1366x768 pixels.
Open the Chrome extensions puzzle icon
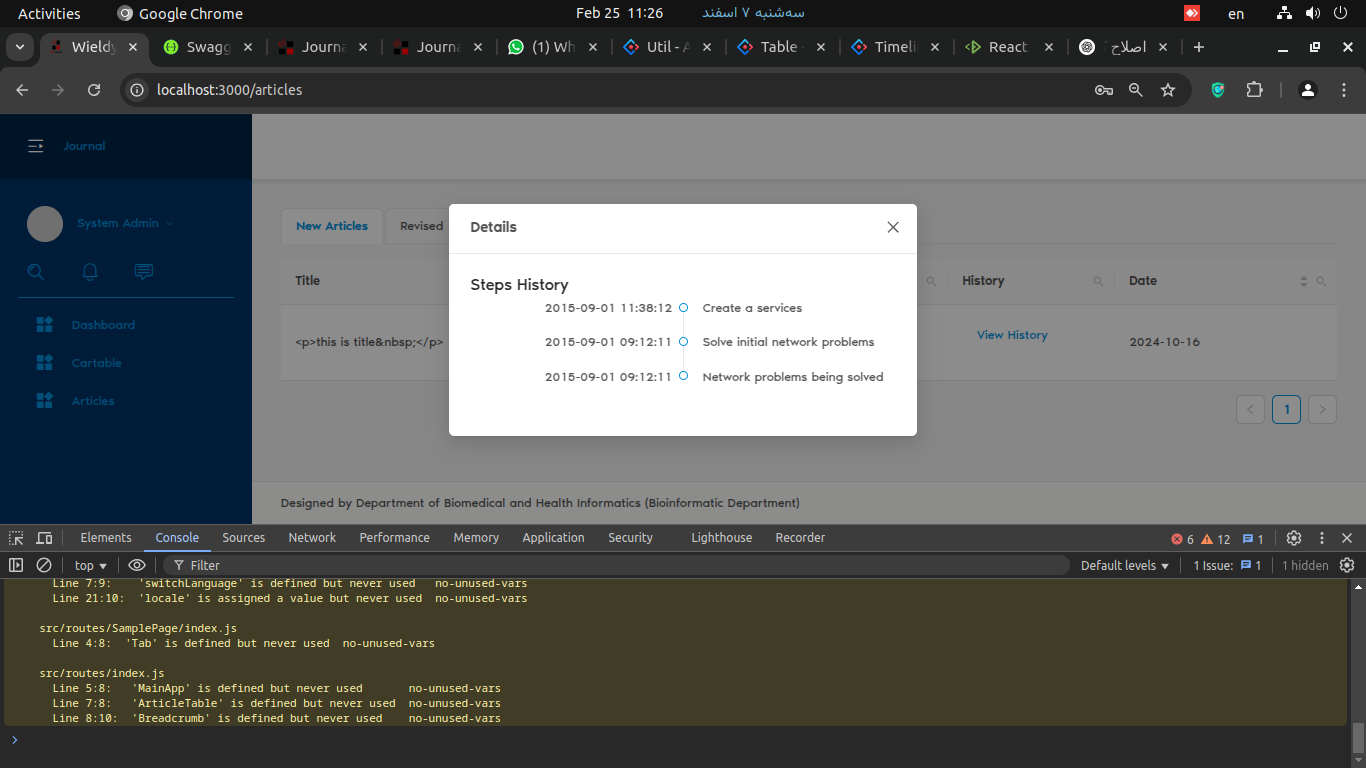(x=1254, y=90)
